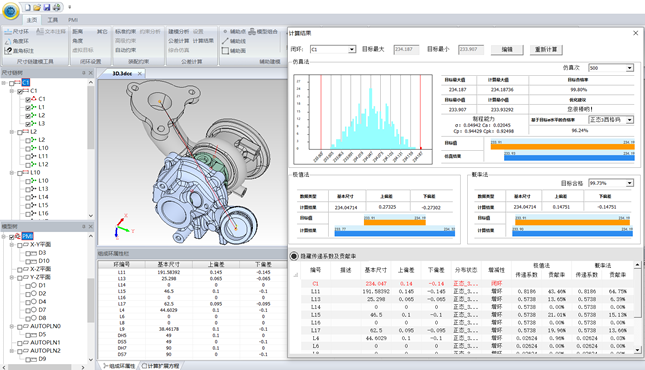Switch to the 工具 ribbon tab
645x370 pixels.
click(x=53, y=20)
